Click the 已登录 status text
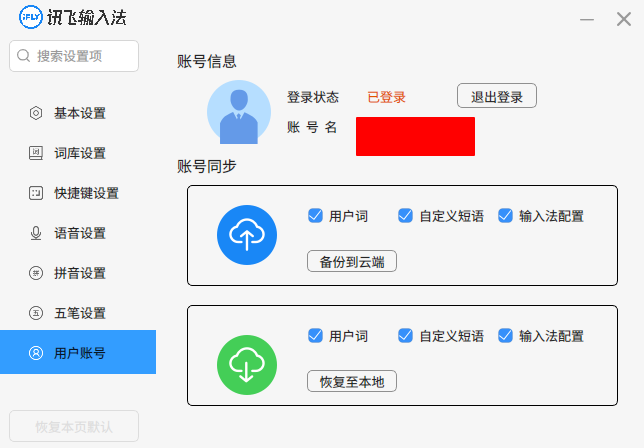 [x=386, y=97]
